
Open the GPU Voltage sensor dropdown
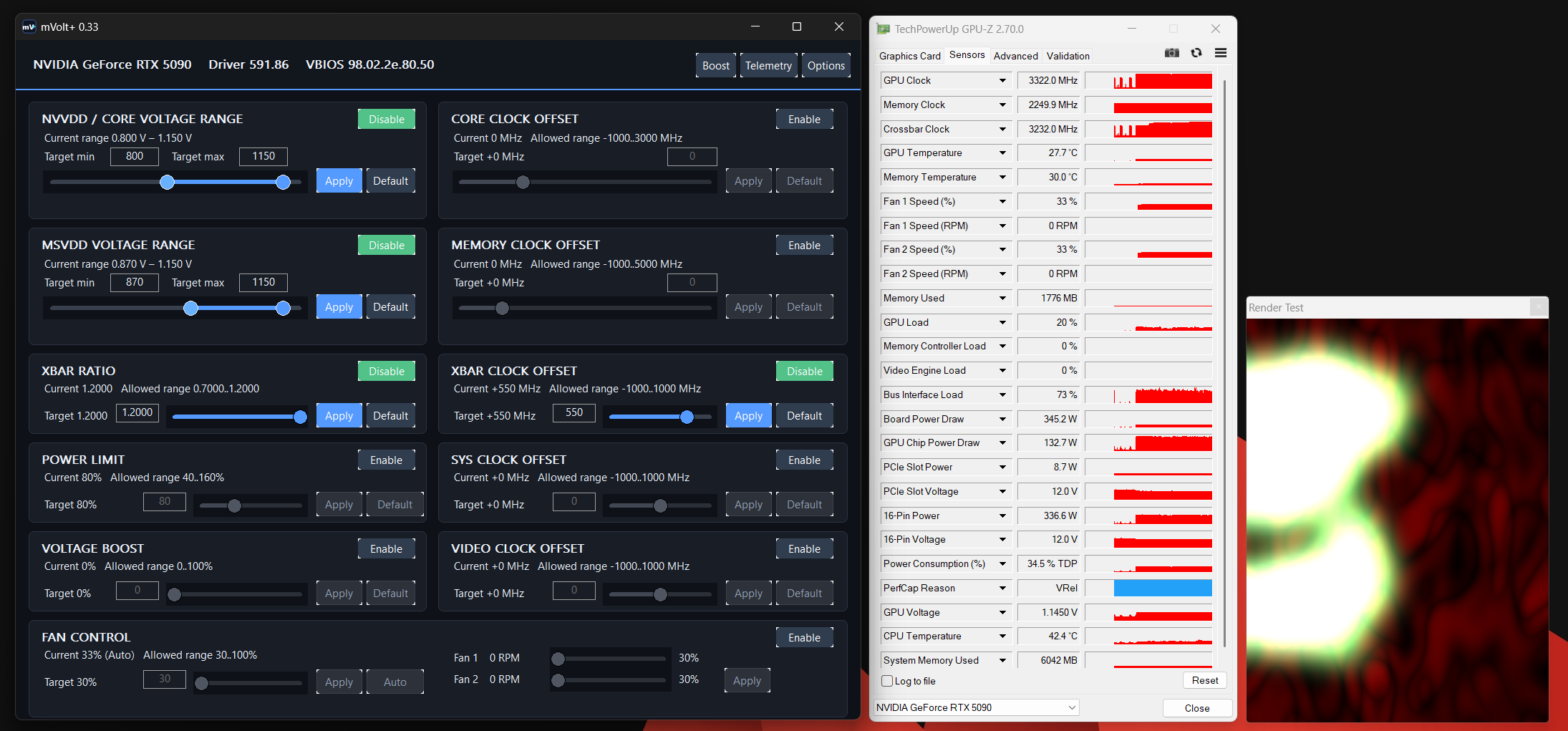(1002, 613)
